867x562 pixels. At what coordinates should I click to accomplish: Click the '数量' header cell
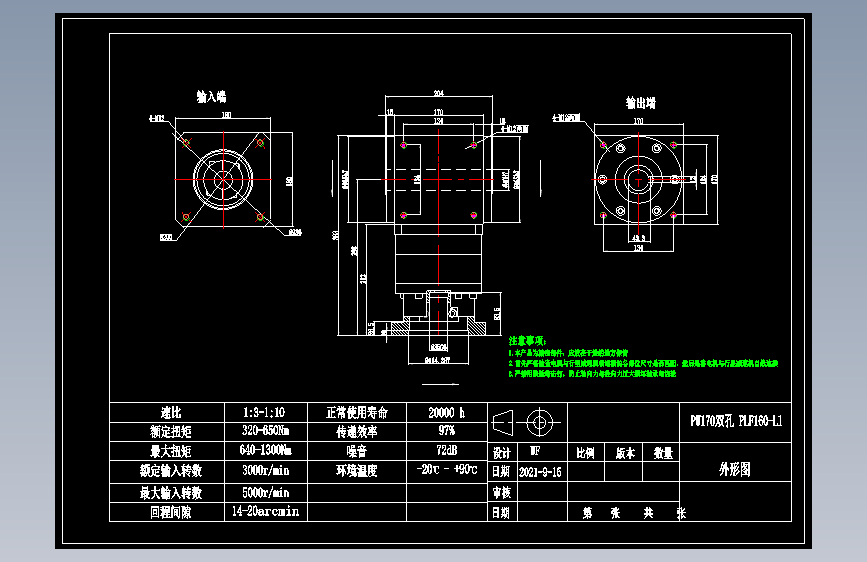tap(663, 453)
